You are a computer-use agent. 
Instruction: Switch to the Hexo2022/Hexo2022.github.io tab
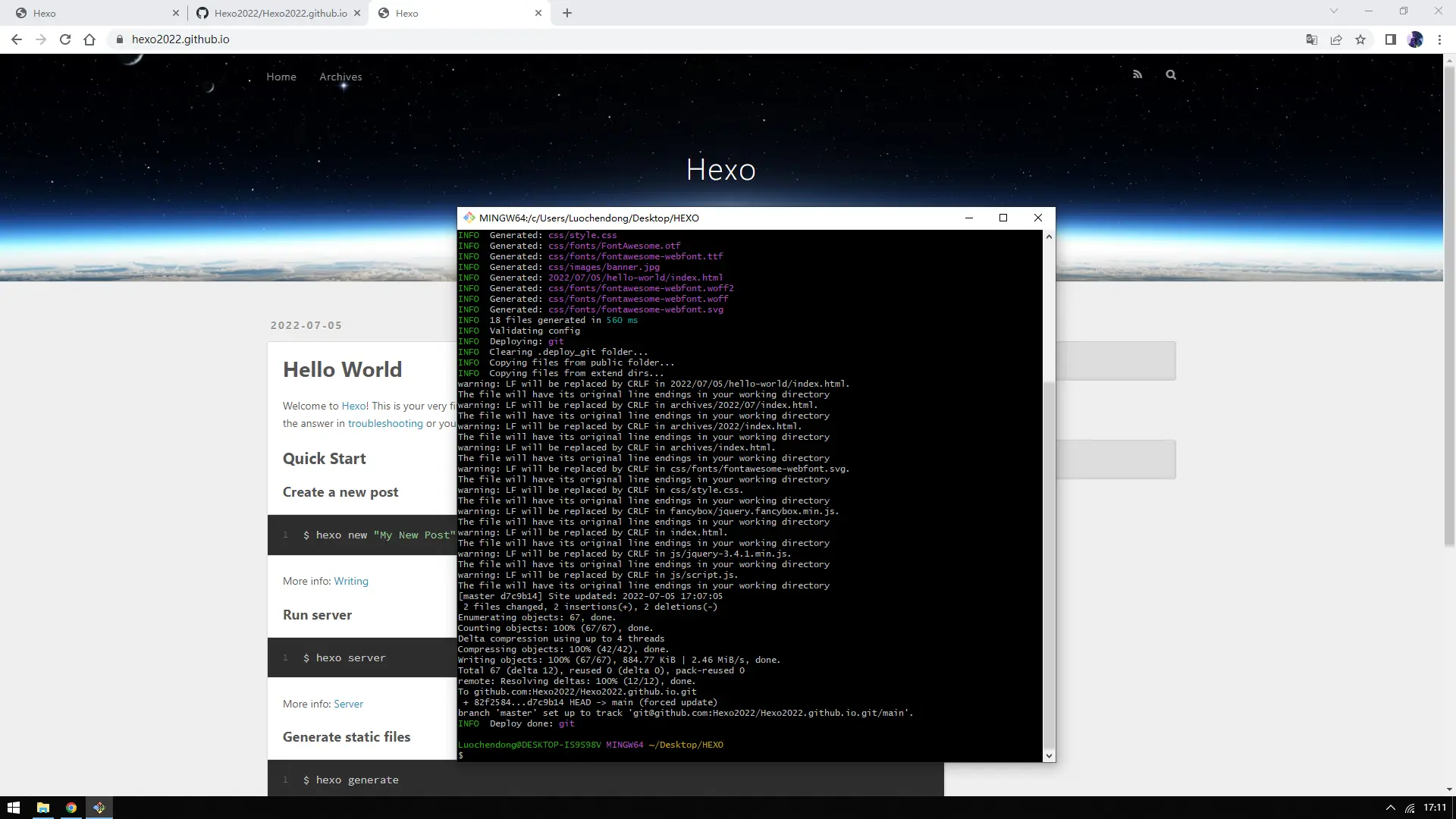[x=278, y=13]
